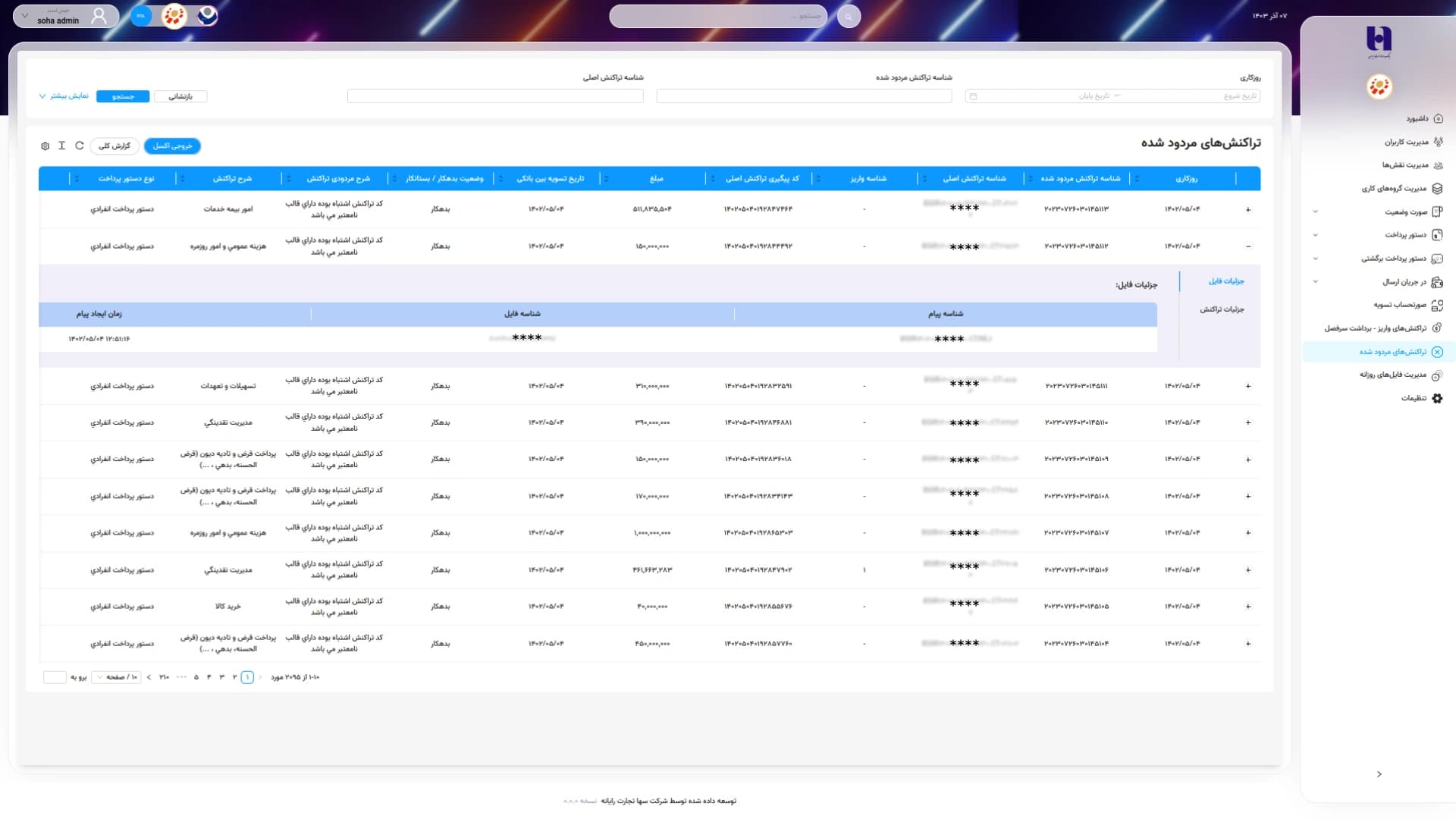
Task: Open مدیریت گروه‌های کاری in the sidebar
Action: [x=1401, y=189]
